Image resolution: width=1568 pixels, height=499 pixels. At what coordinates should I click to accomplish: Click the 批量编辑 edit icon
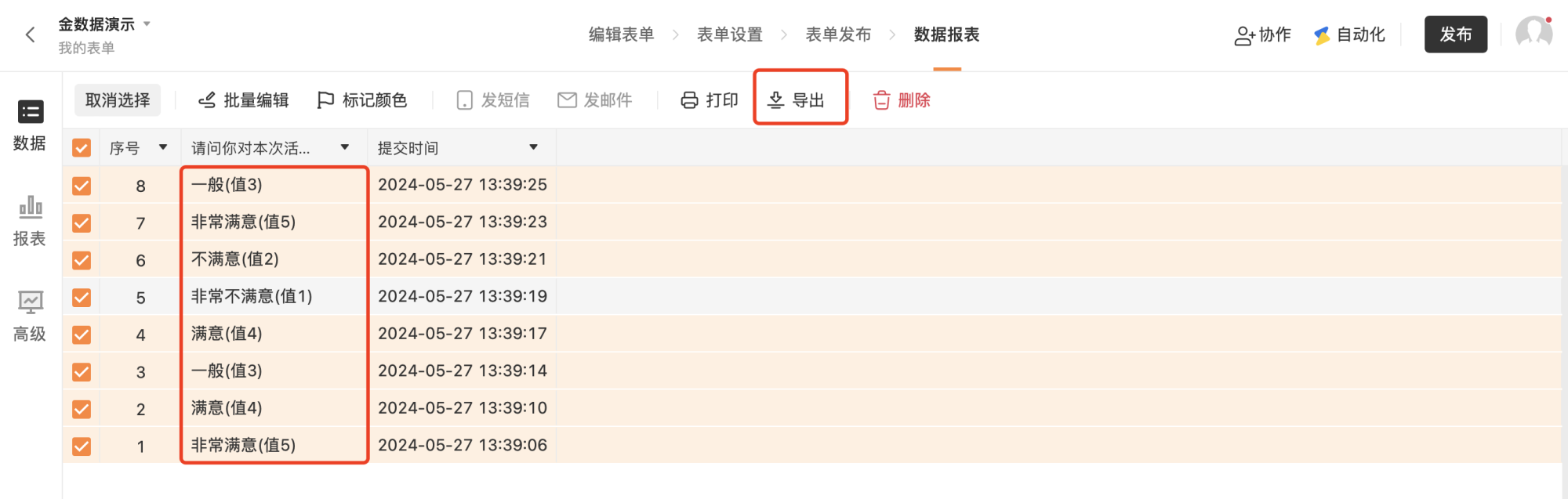pos(207,100)
